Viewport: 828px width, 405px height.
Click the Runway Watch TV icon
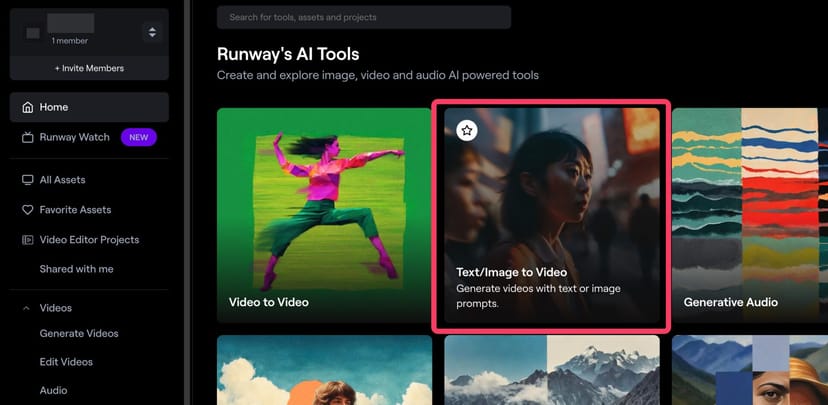tap(28, 137)
